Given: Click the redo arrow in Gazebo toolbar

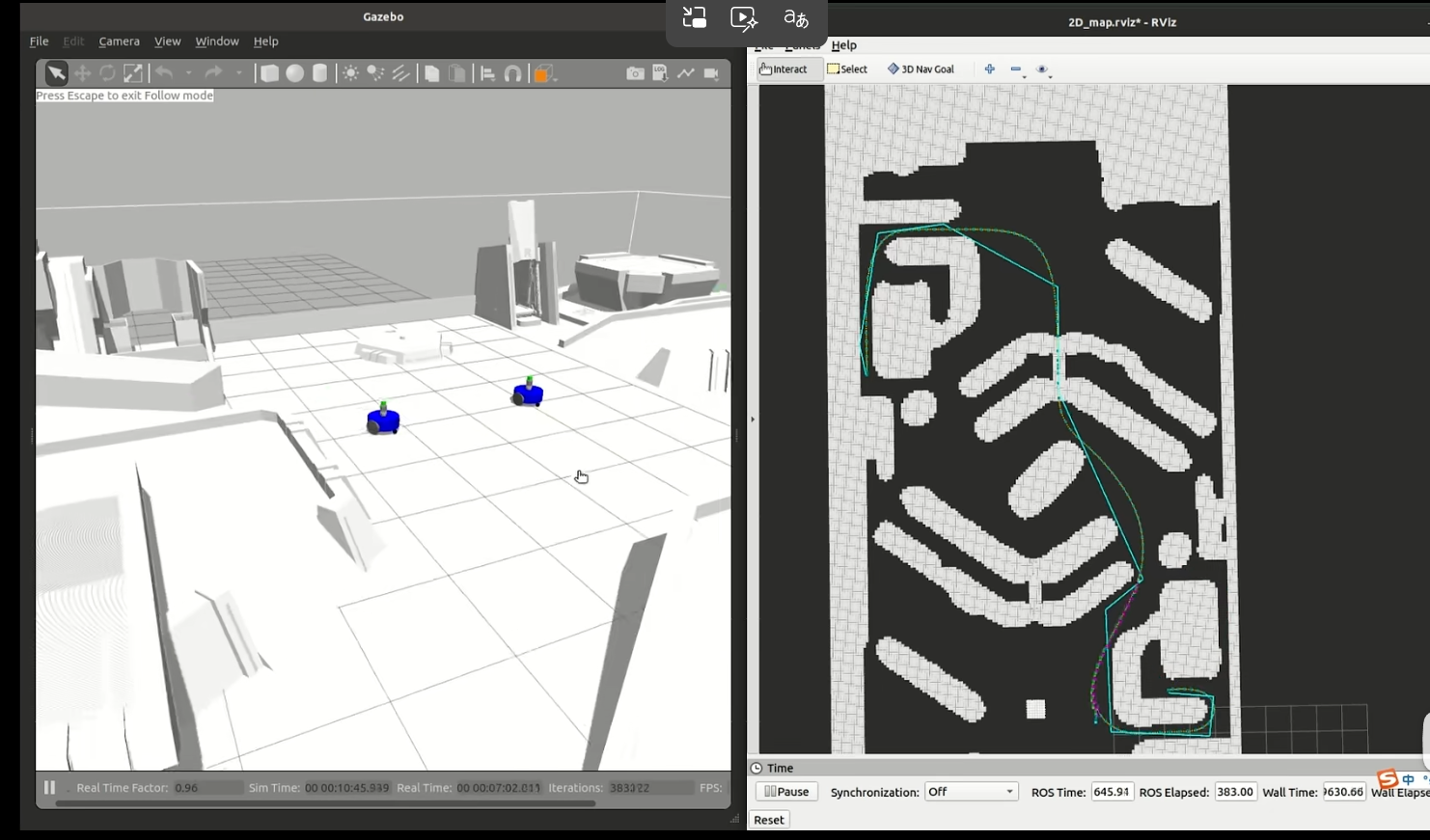Looking at the screenshot, I should point(213,73).
